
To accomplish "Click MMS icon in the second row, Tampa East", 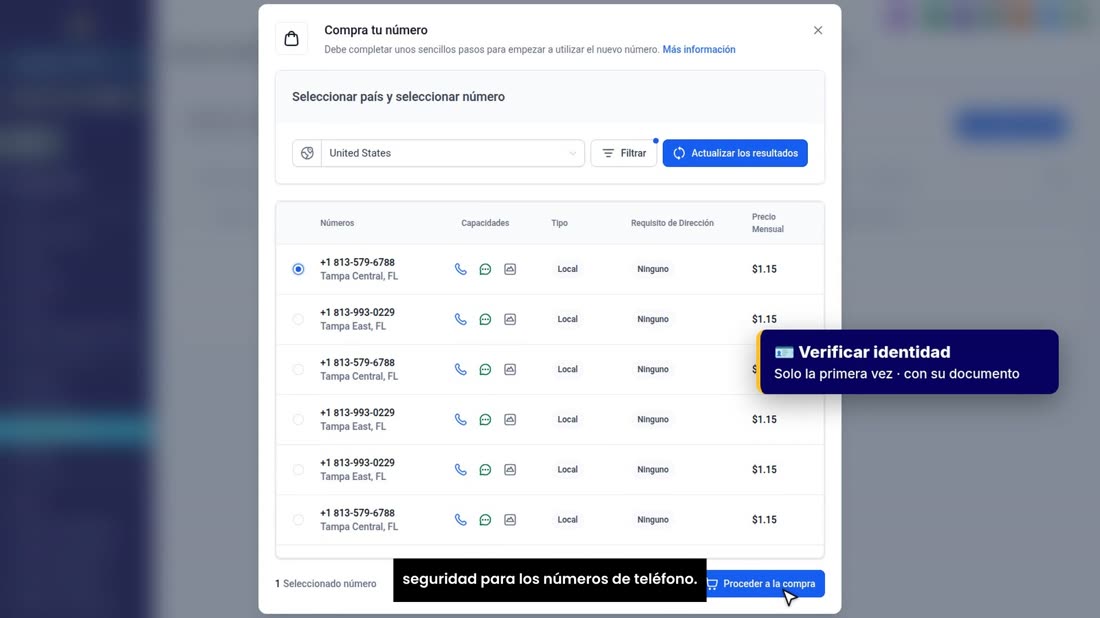I will [510, 319].
